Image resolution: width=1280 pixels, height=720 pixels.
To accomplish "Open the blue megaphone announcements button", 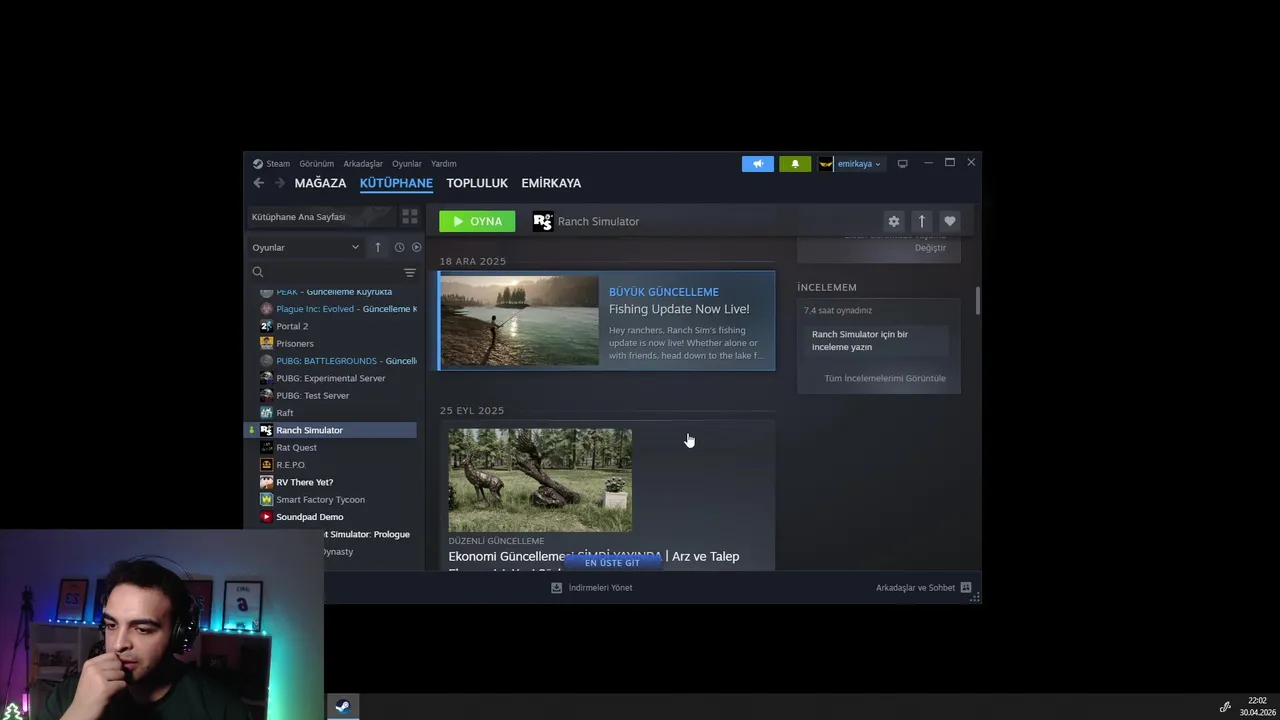I will (x=758, y=164).
